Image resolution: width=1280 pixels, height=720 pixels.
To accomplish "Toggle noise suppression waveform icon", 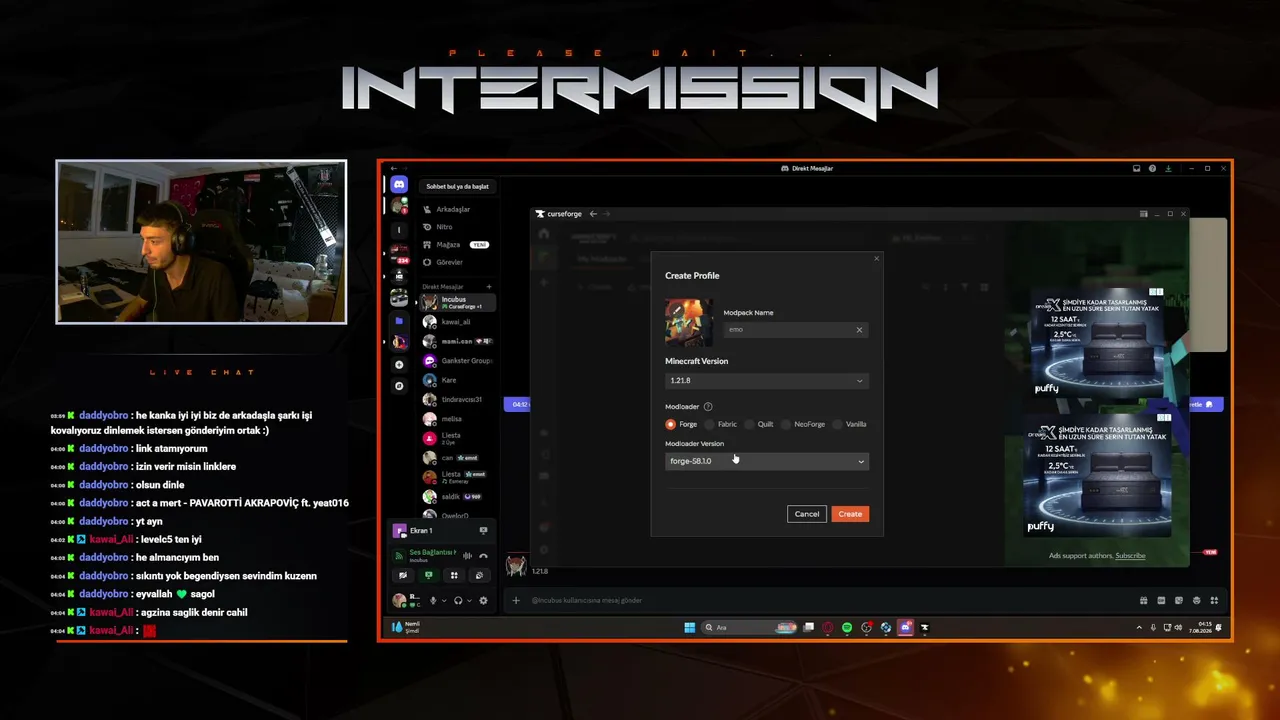I will pyautogui.click(x=468, y=556).
